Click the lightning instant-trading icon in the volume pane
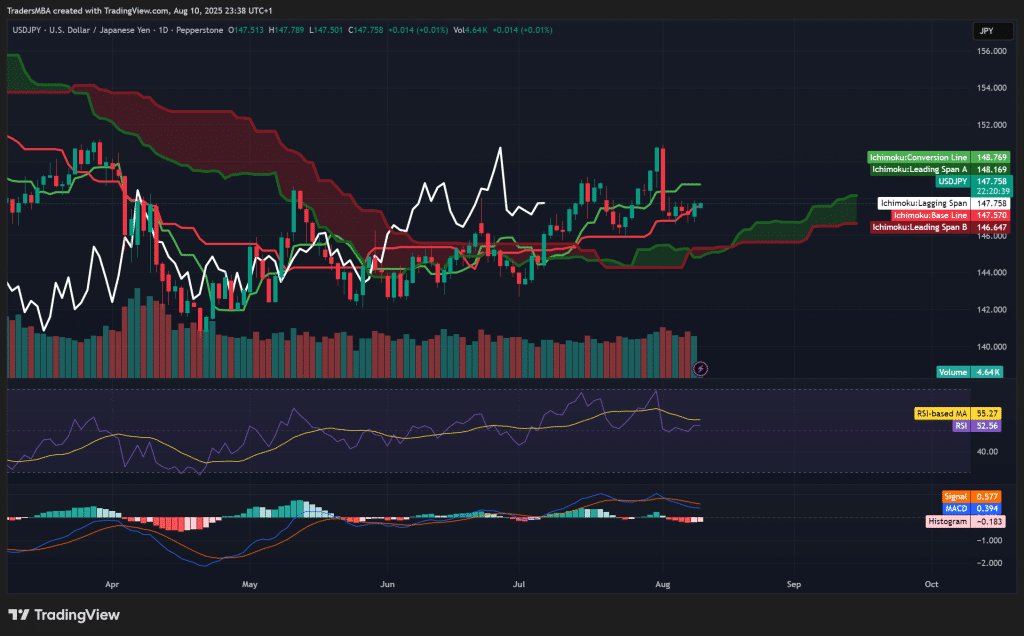This screenshot has height=636, width=1024. [x=700, y=370]
